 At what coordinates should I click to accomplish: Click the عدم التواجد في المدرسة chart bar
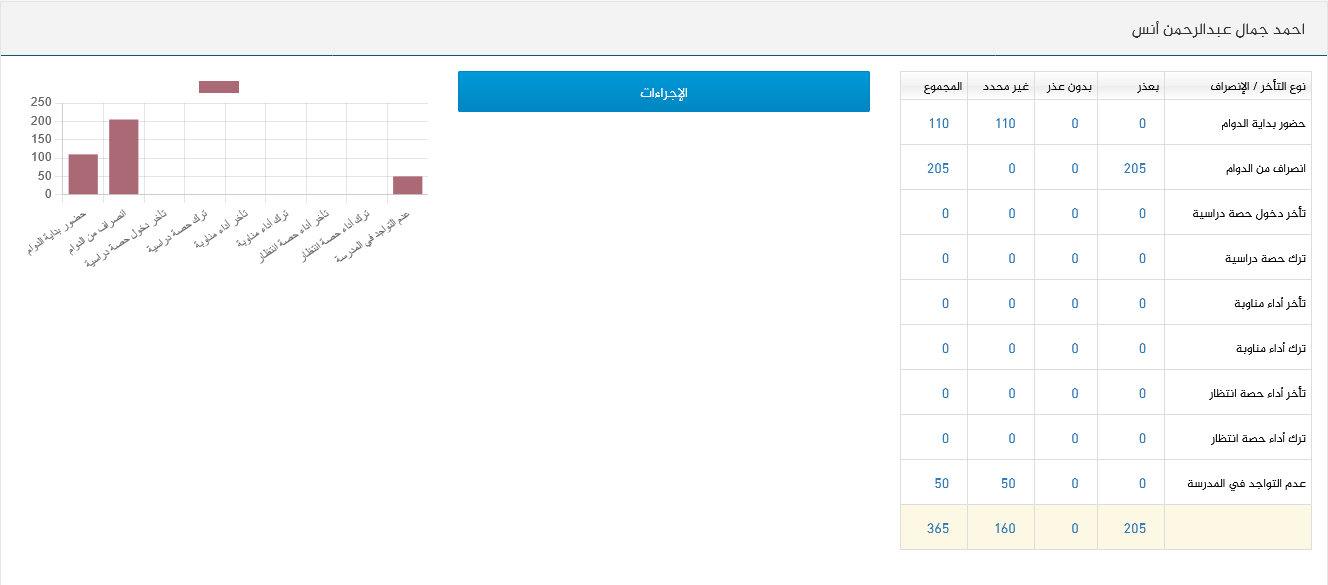[x=407, y=185]
